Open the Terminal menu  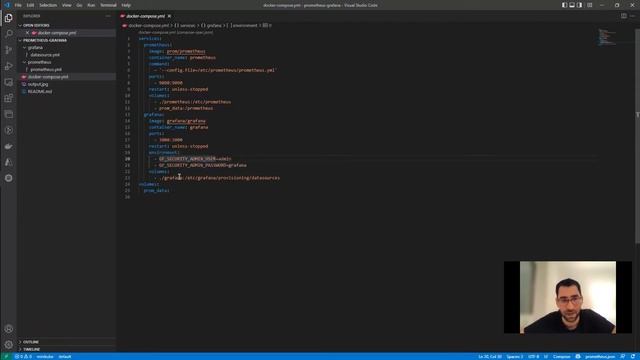[x=108, y=5]
